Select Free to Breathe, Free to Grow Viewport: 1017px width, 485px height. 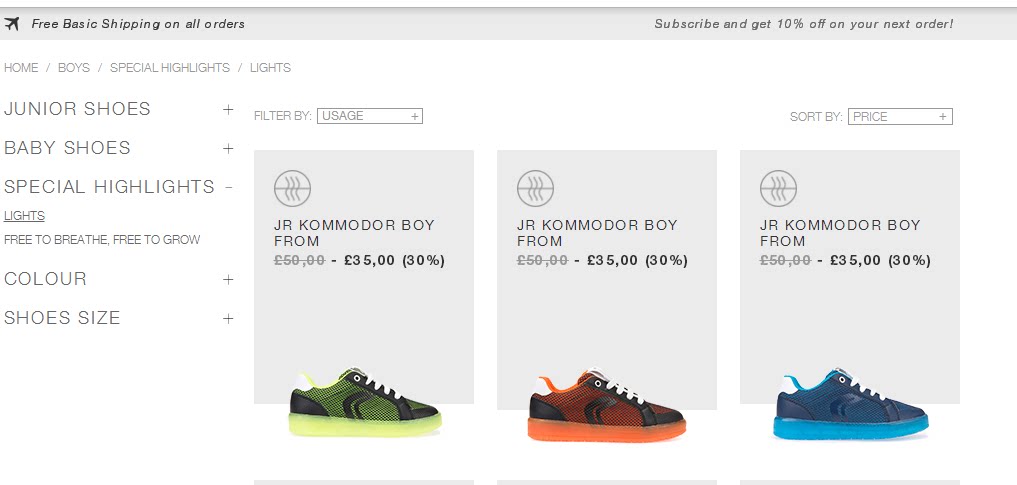(x=102, y=240)
